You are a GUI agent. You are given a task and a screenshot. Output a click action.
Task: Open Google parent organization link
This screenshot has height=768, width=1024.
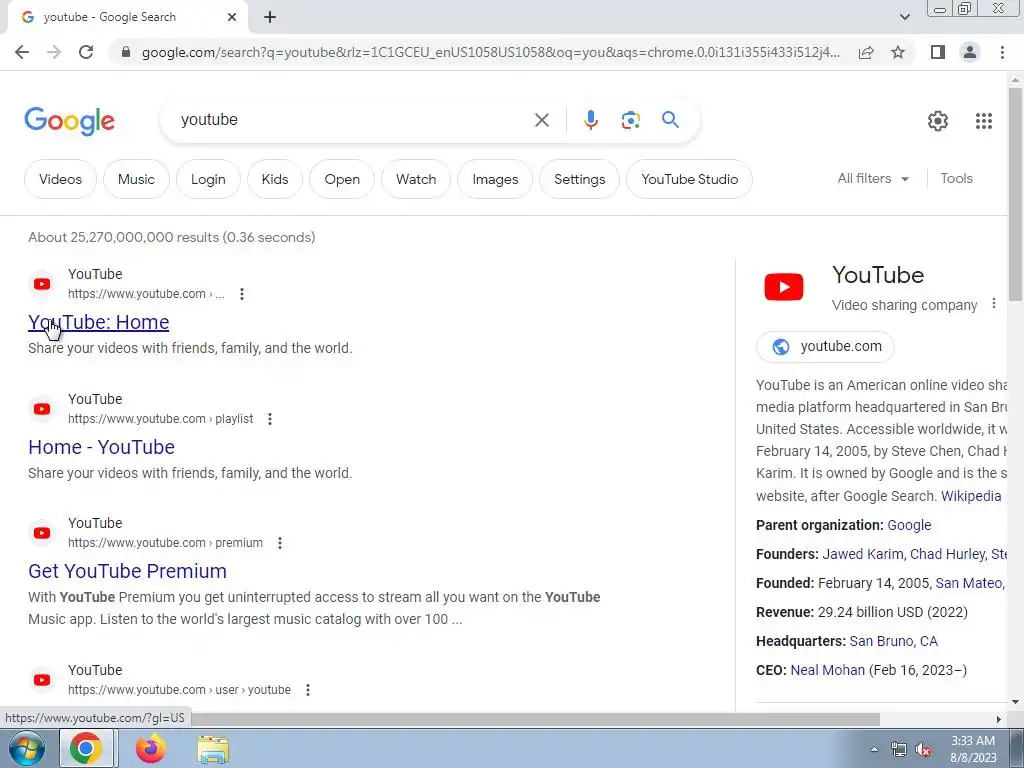[909, 525]
